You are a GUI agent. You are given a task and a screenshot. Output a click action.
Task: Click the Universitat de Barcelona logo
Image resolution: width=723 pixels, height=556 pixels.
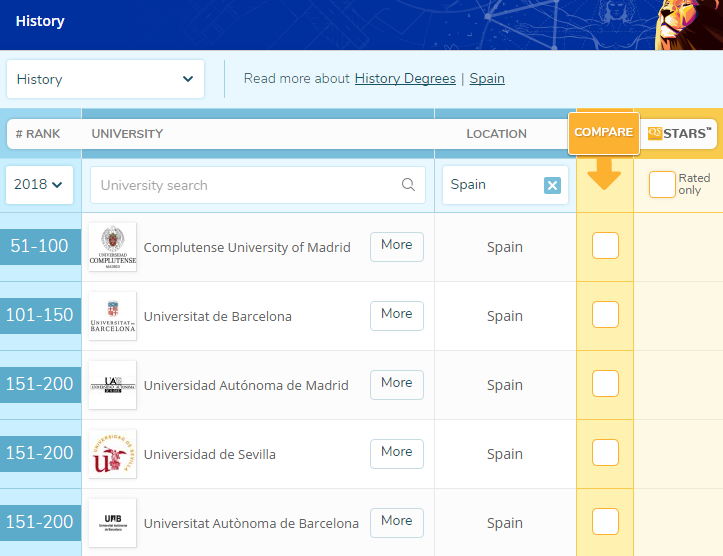click(x=113, y=316)
